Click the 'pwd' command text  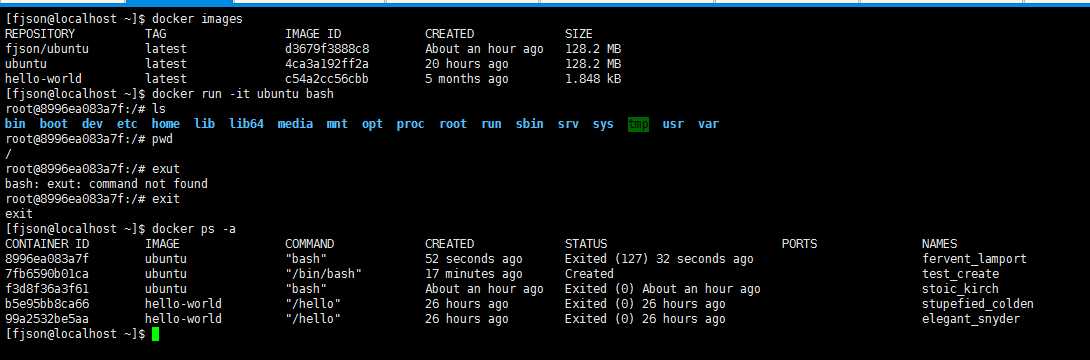163,139
